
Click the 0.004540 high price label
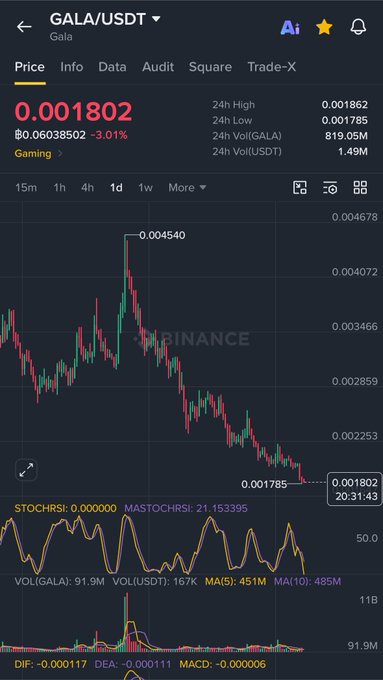(x=162, y=235)
